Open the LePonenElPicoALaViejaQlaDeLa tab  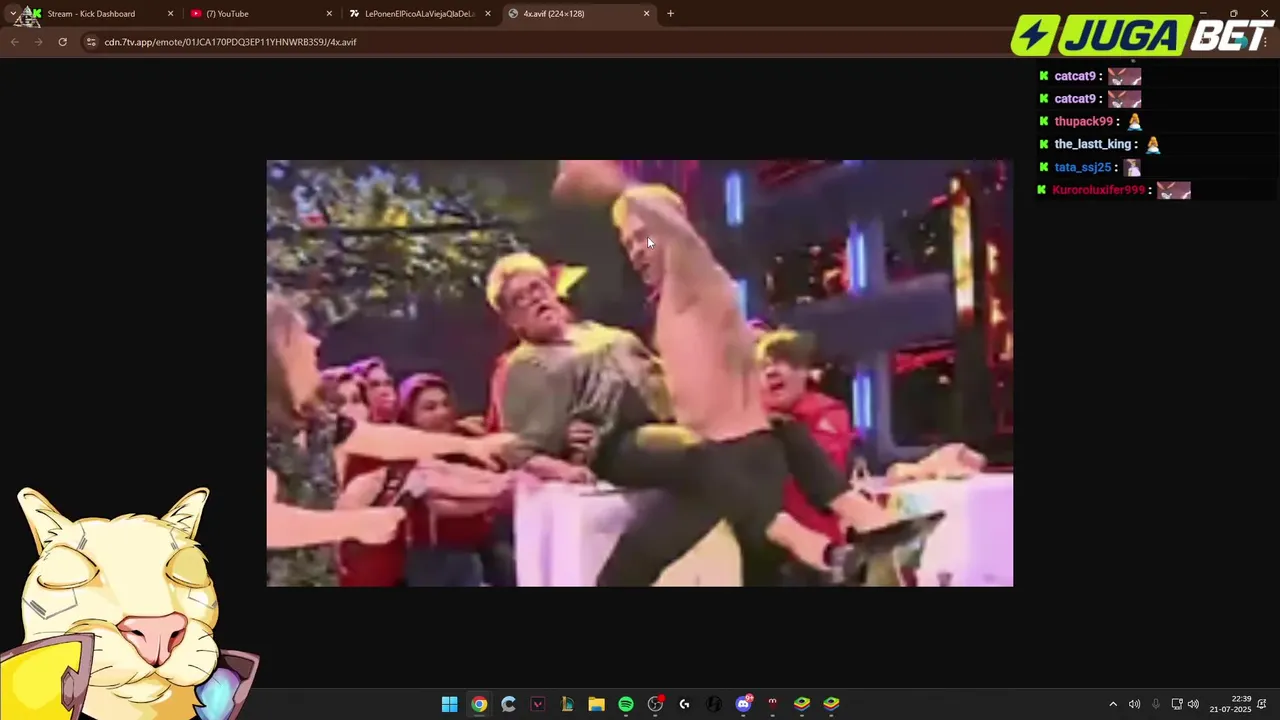(x=420, y=14)
